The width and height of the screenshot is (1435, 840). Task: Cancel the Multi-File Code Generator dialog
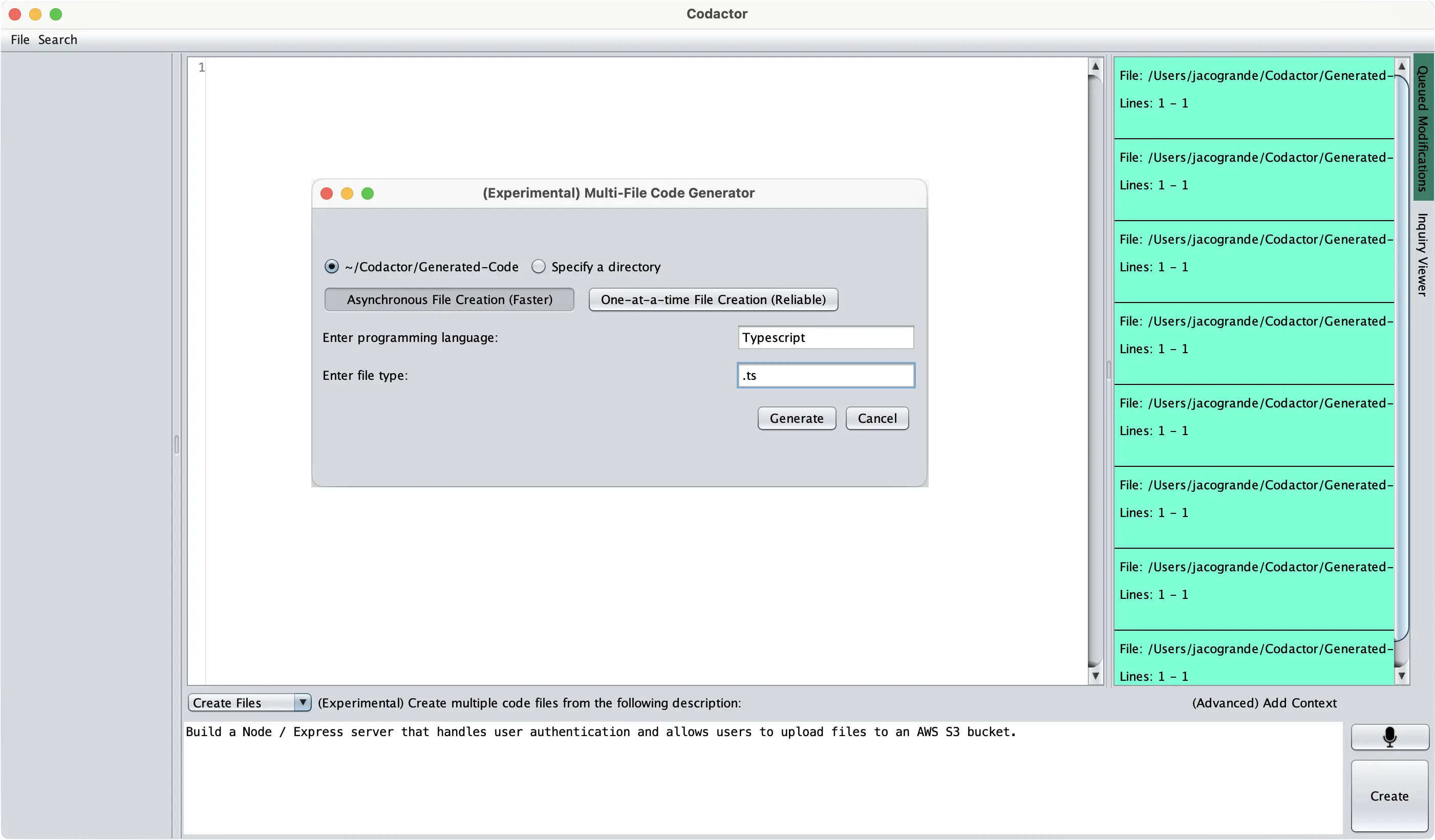[877, 418]
